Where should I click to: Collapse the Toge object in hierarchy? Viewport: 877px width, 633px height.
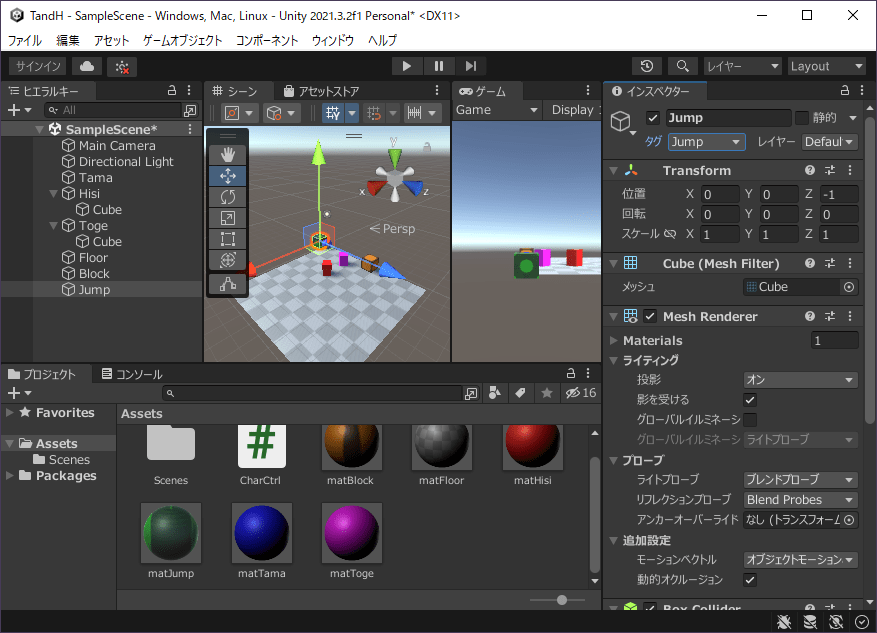[54, 226]
